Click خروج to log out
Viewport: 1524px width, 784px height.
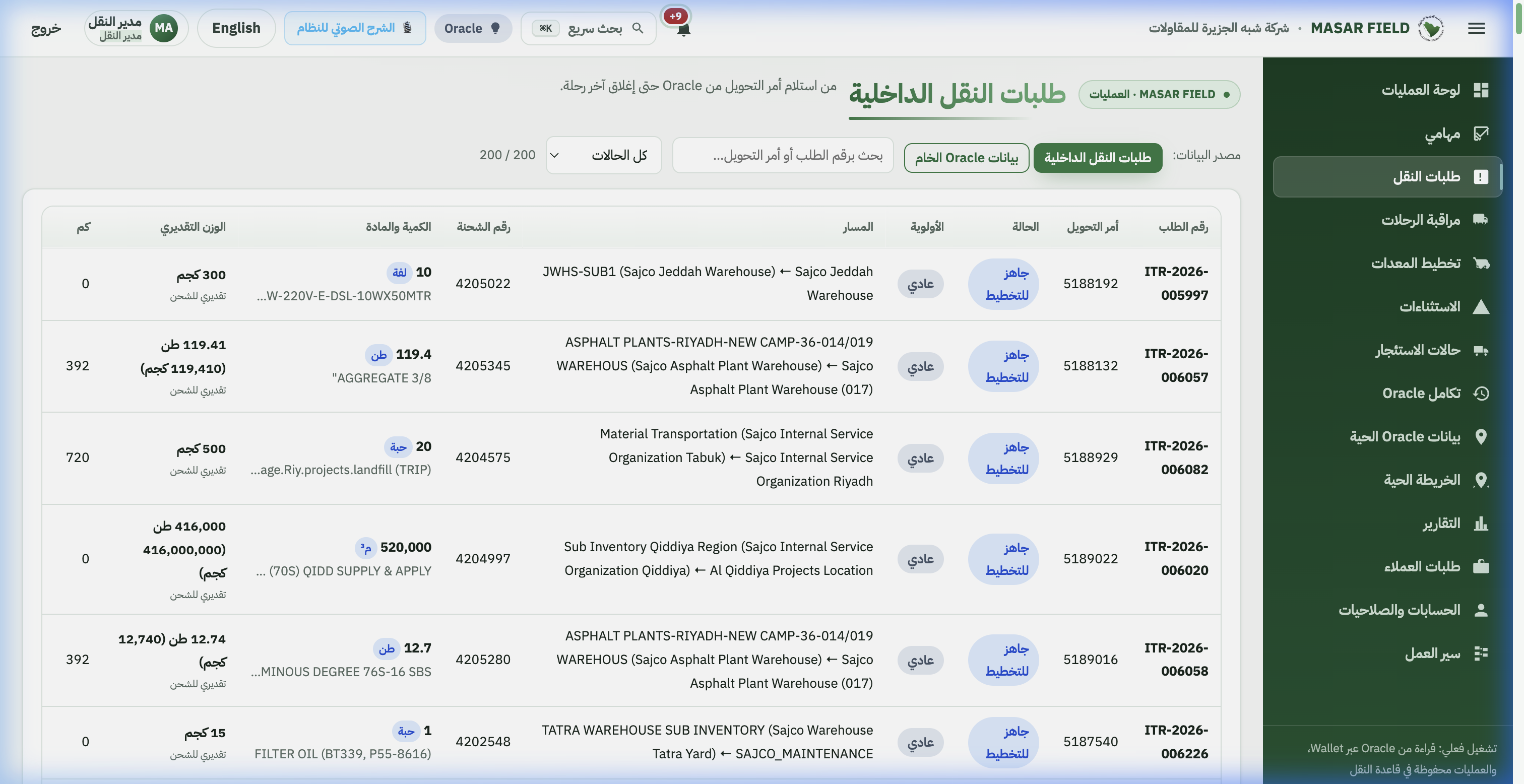pos(46,28)
